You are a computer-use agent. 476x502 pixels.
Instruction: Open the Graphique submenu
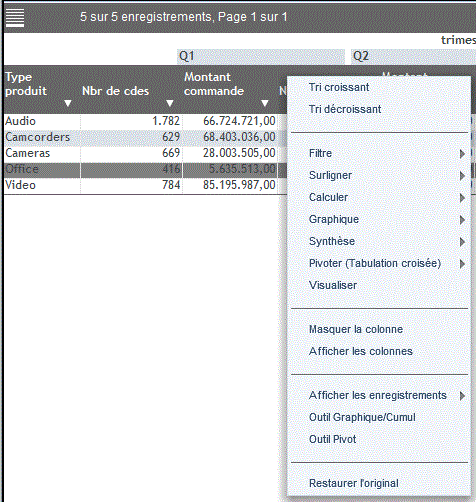tap(379, 219)
